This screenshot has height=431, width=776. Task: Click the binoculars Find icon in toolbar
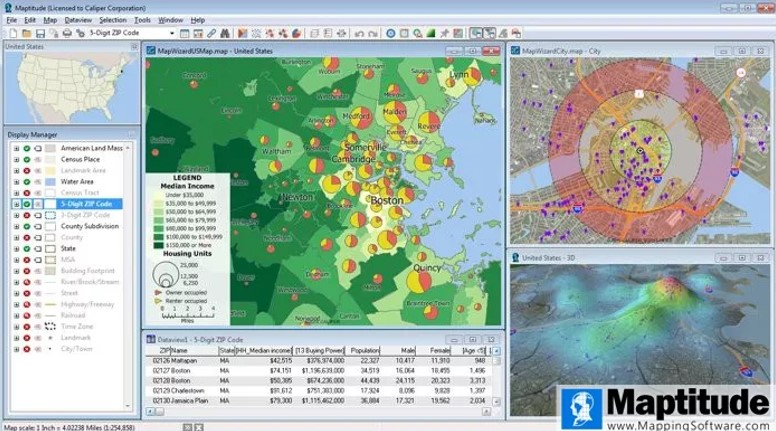tap(225, 33)
